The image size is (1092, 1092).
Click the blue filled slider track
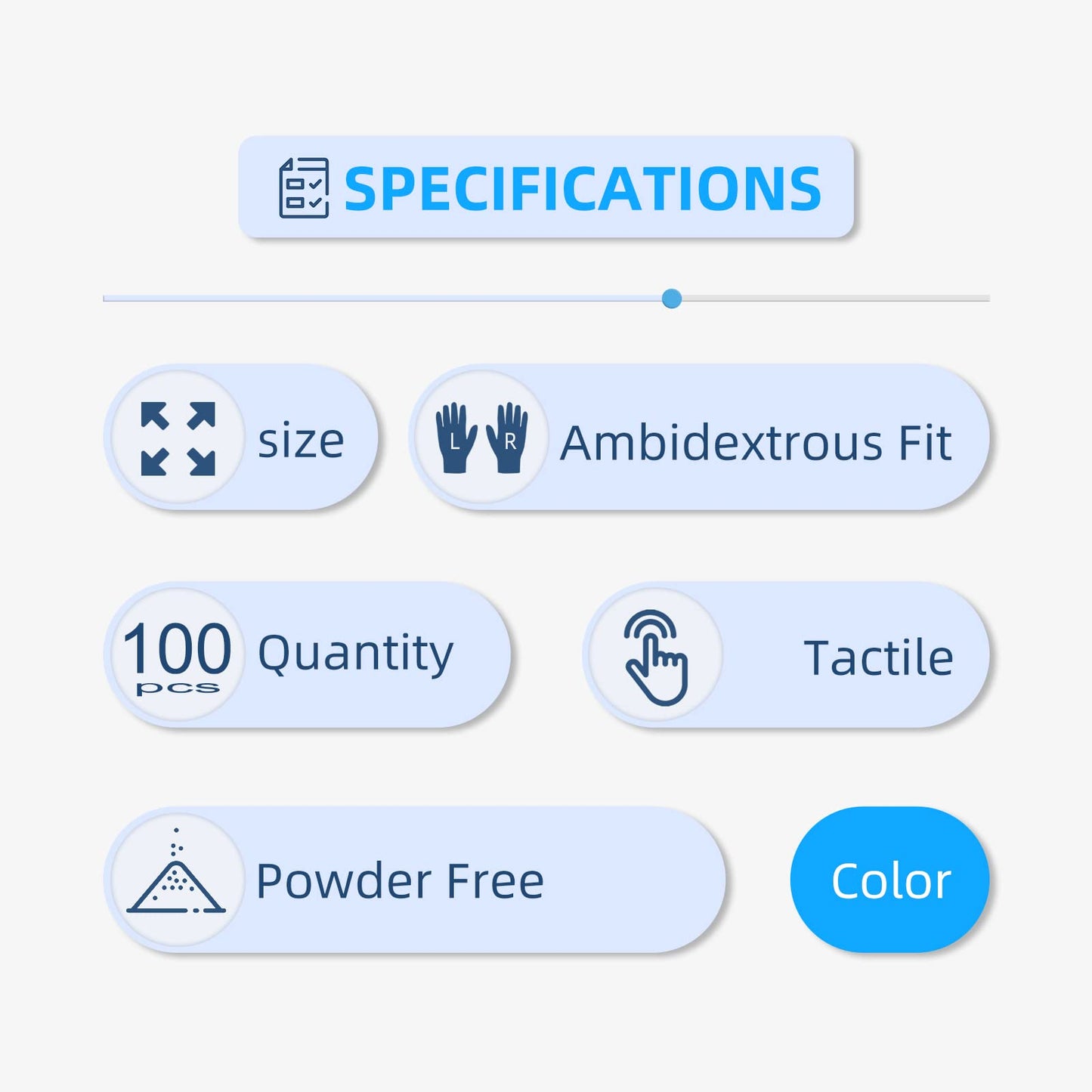[x=382, y=299]
